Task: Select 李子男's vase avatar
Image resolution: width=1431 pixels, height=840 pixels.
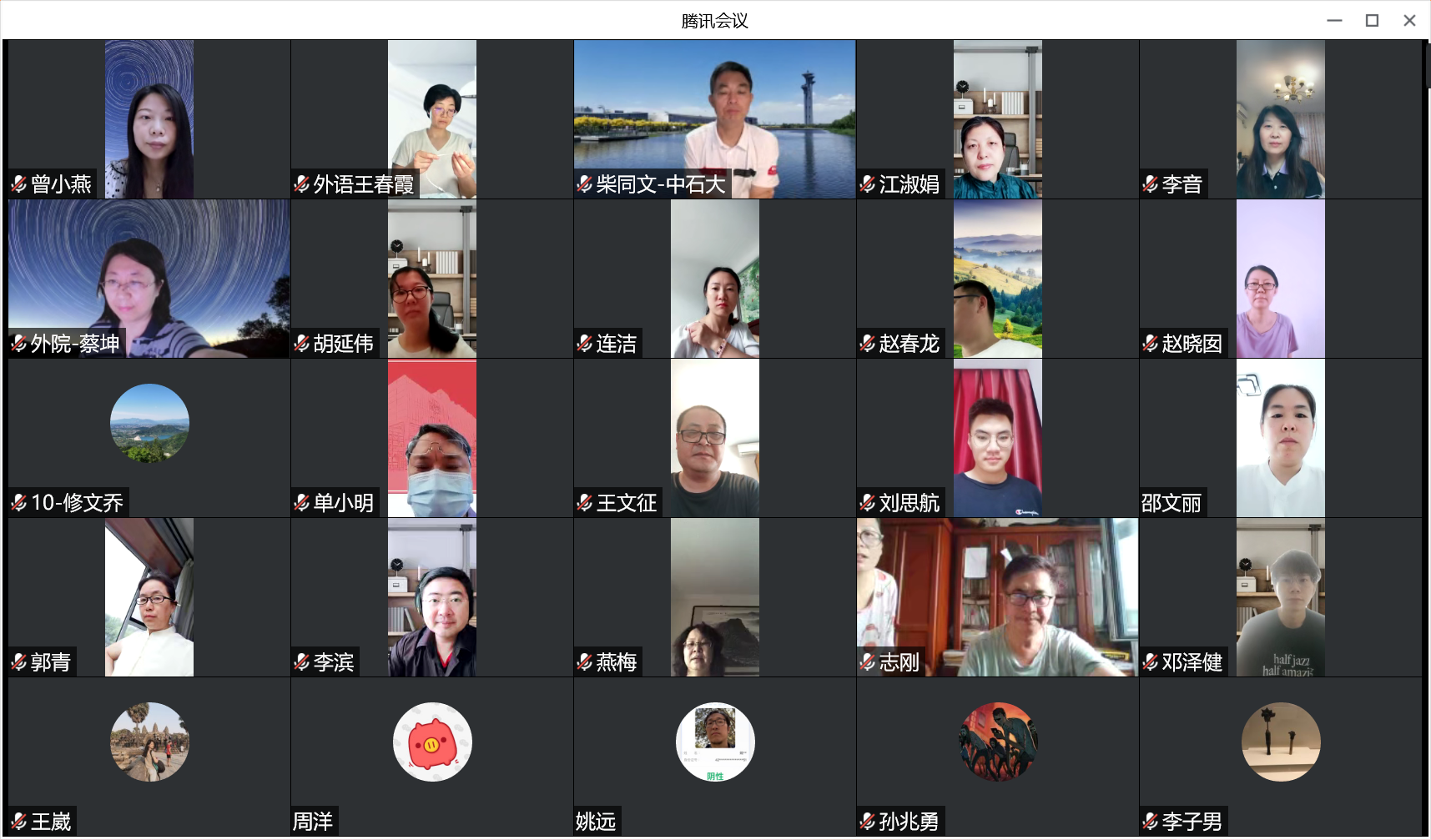Action: (1281, 742)
